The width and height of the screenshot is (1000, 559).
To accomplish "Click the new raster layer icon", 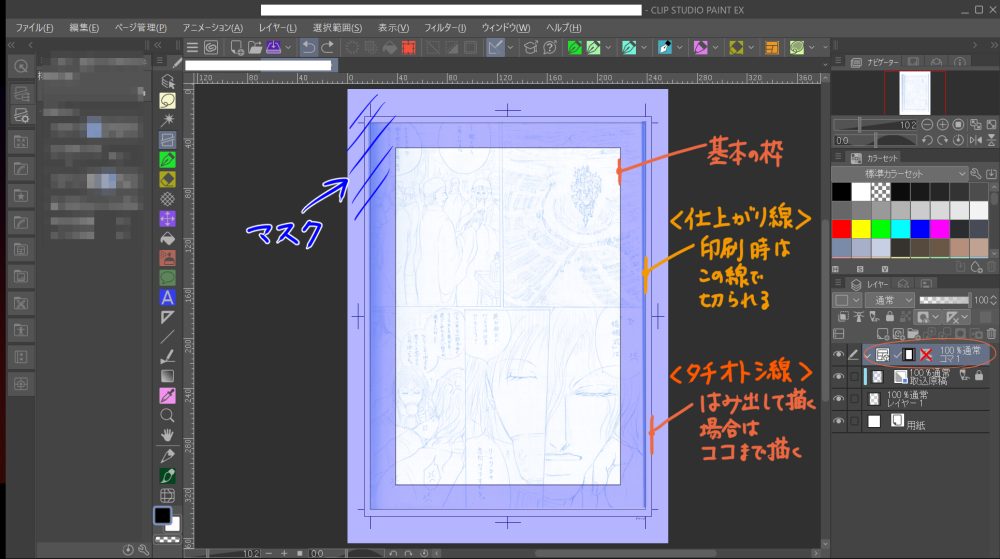I will coord(883,333).
